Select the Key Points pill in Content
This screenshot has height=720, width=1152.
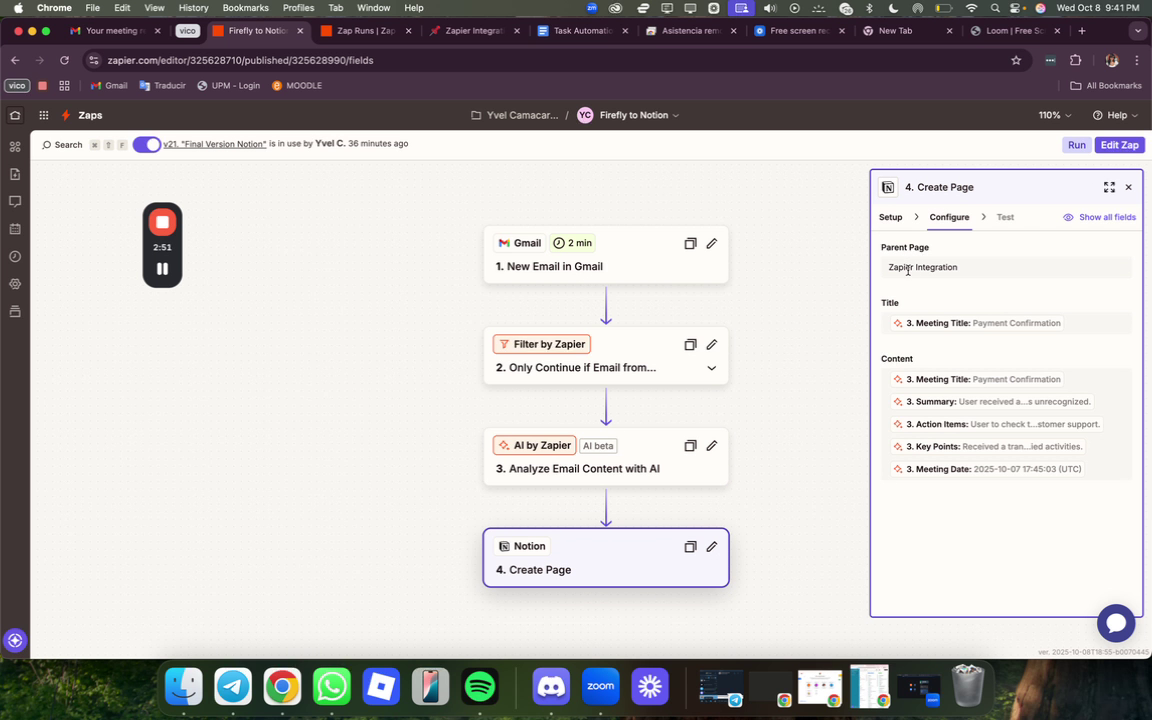tap(987, 447)
